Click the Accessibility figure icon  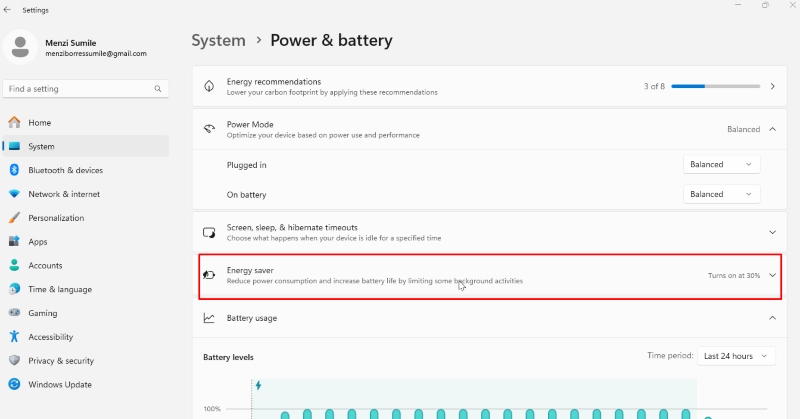point(14,337)
